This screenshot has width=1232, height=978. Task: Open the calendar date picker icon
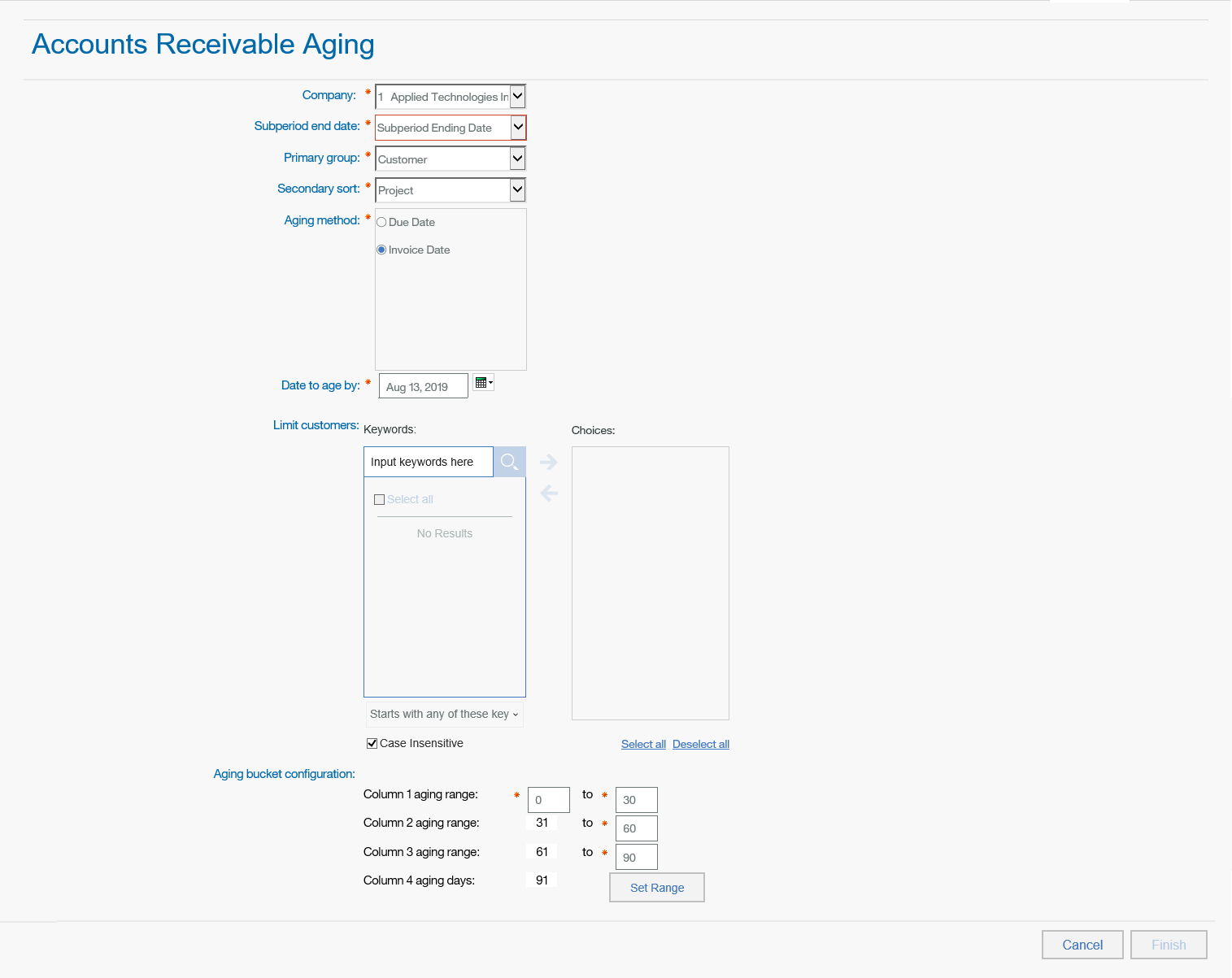coord(483,383)
